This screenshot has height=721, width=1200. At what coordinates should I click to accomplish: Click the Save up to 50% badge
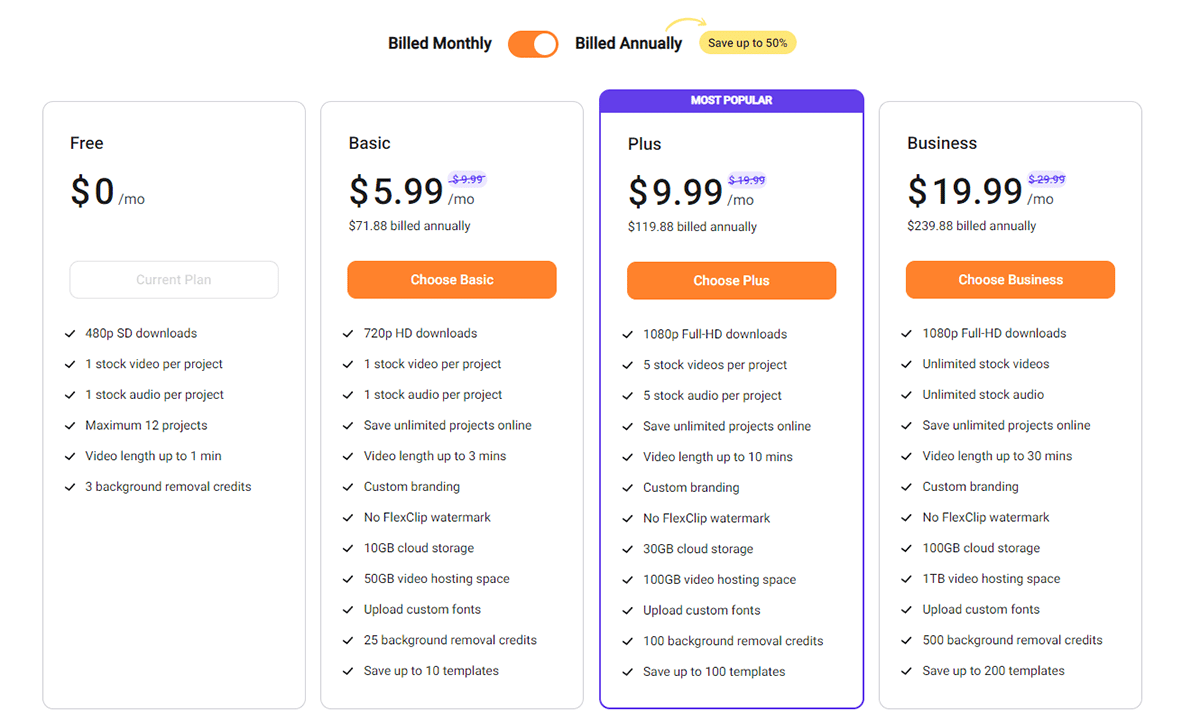pos(747,43)
